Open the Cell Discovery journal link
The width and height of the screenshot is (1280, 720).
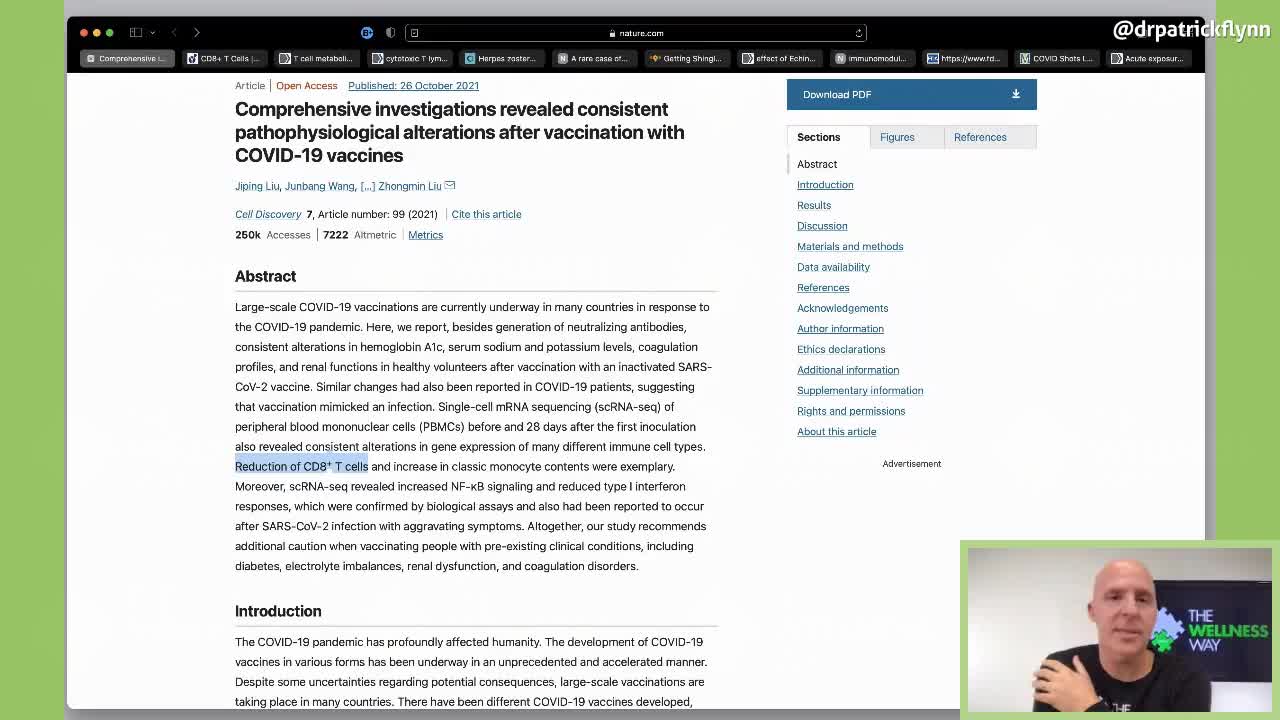(x=268, y=214)
